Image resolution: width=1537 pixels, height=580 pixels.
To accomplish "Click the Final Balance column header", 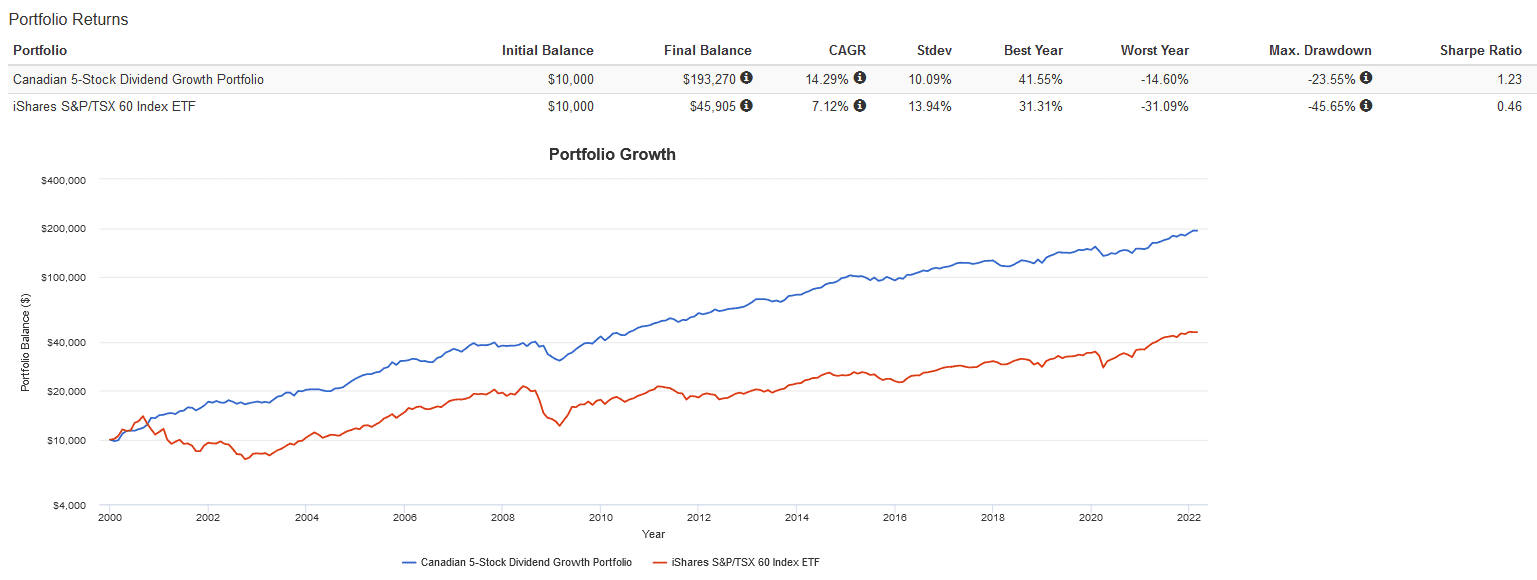I will [x=707, y=50].
